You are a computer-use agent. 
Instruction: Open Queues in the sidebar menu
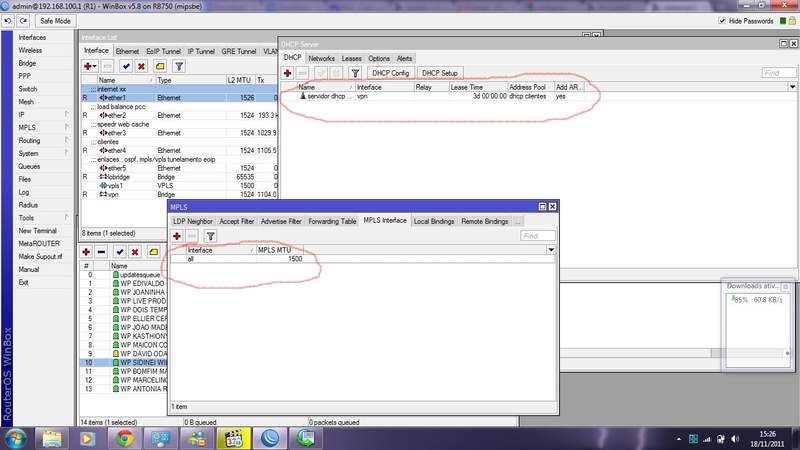(29, 166)
